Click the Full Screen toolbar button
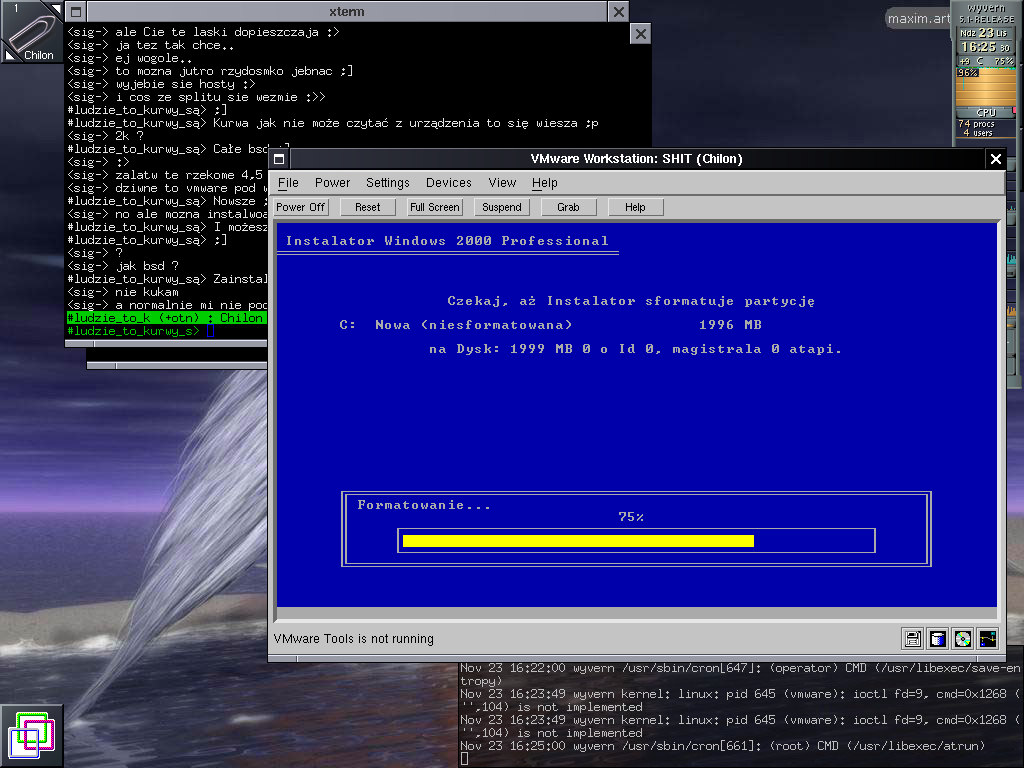This screenshot has height=768, width=1024. 435,207
